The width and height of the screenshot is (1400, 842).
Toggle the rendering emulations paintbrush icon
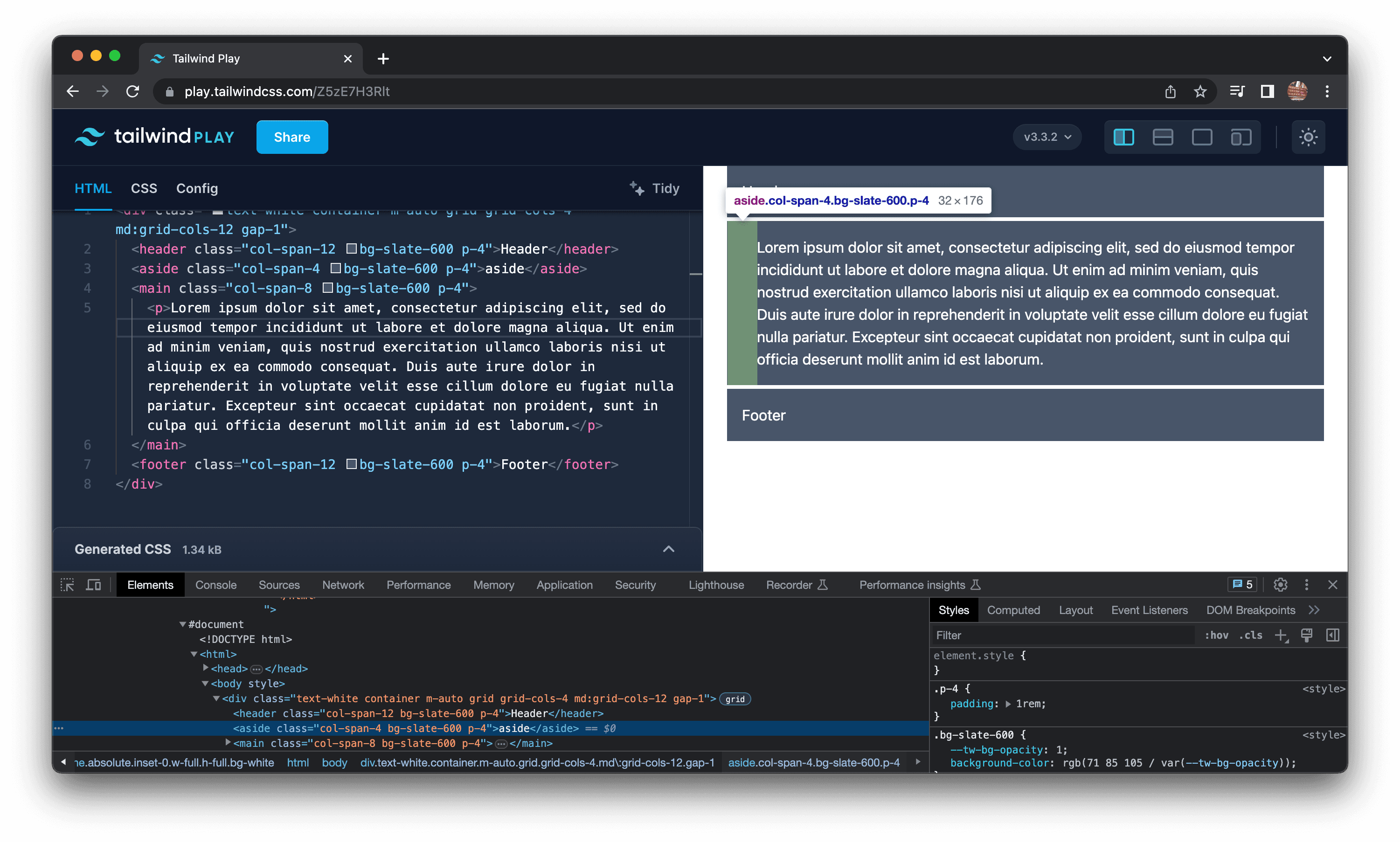point(1306,635)
